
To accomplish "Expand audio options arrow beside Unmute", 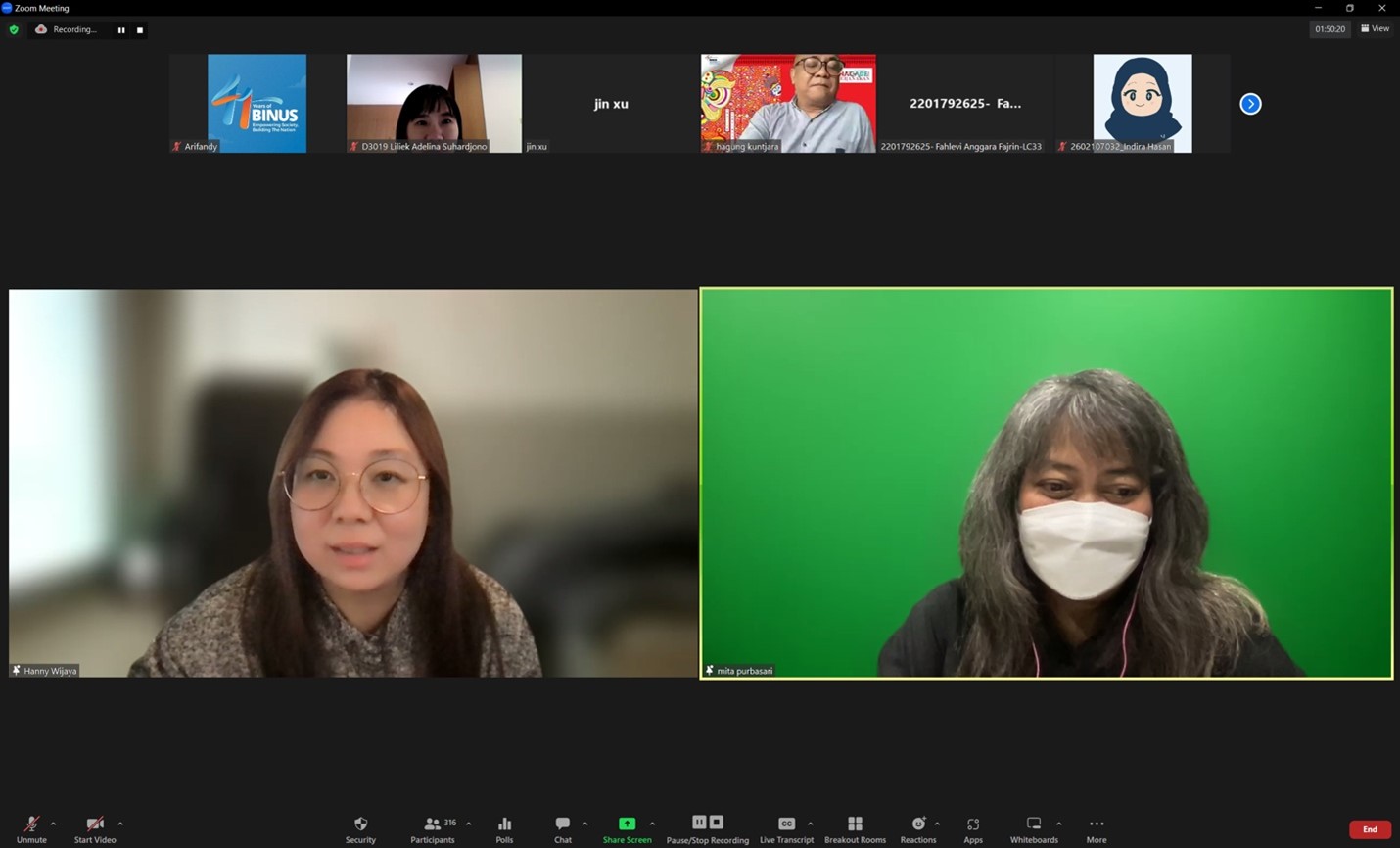I will (x=53, y=824).
